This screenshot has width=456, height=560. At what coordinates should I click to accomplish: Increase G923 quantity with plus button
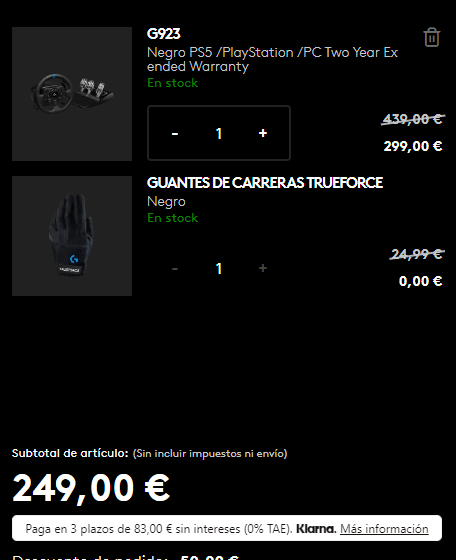point(263,133)
